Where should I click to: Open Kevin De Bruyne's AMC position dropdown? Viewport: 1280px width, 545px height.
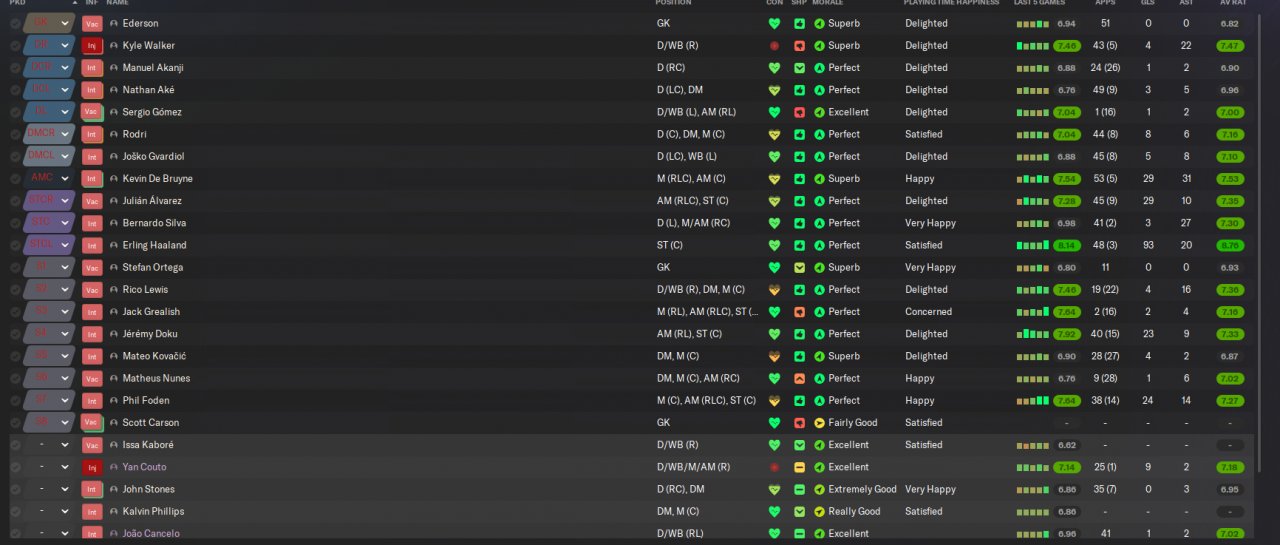[65, 179]
